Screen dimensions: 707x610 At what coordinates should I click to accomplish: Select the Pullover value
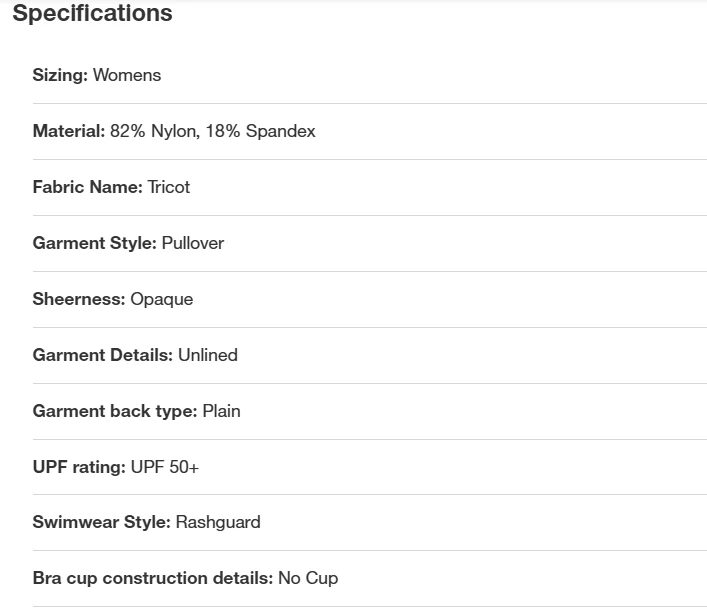[193, 243]
